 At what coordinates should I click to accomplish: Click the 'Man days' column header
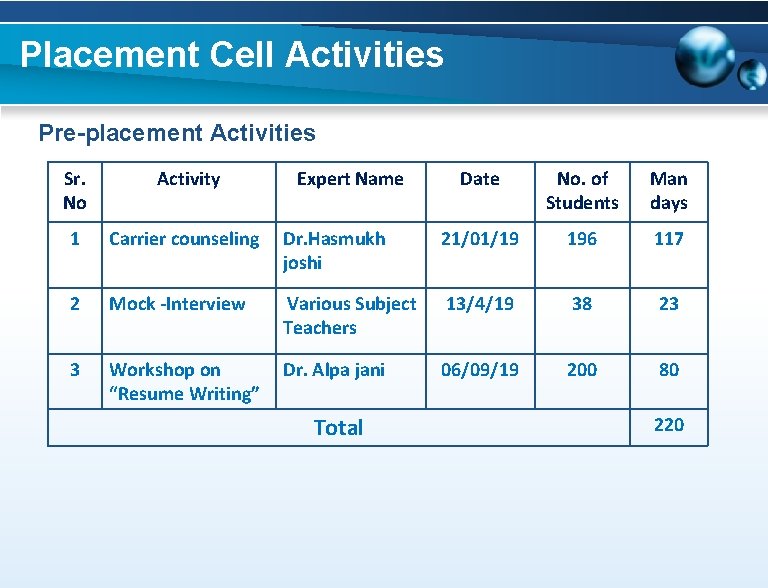pos(669,191)
